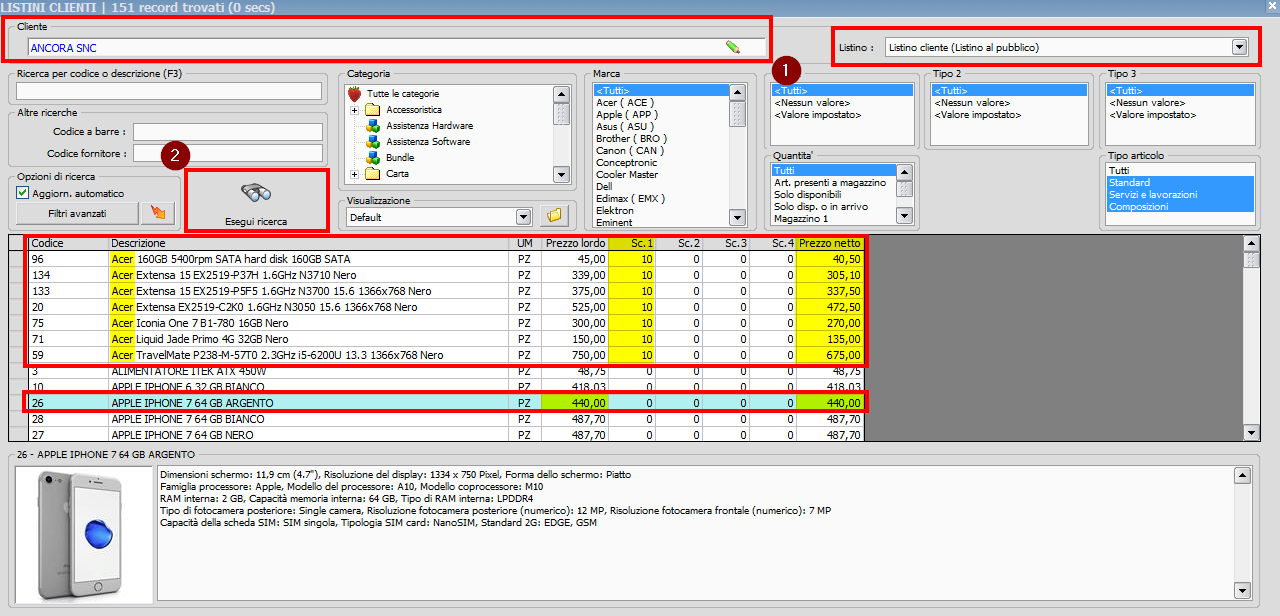Select row APPLE IPHONE 7 64 GB BIANCO

tap(446, 419)
